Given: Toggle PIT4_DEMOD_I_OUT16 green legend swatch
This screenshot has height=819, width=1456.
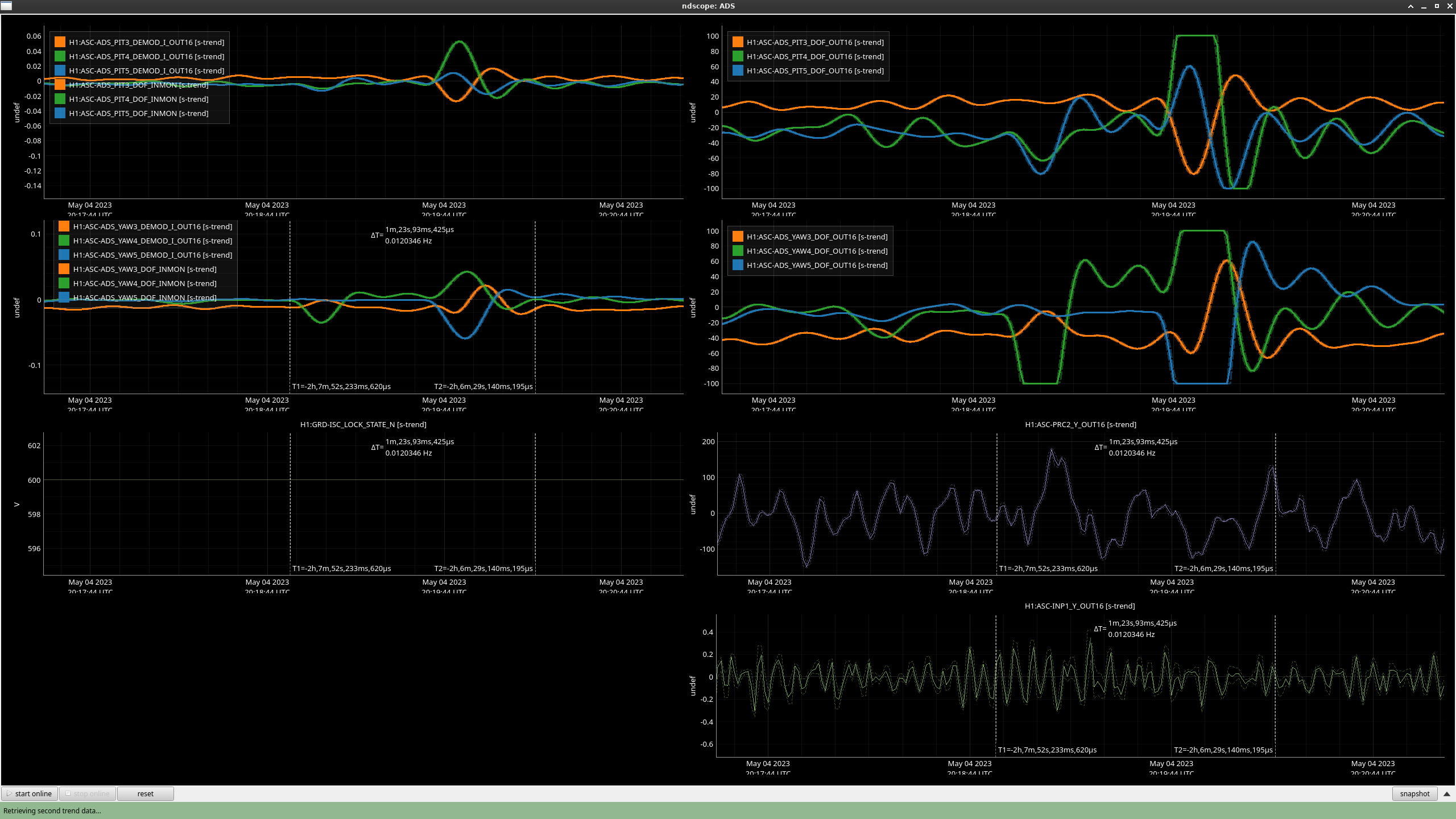Looking at the screenshot, I should [x=60, y=56].
